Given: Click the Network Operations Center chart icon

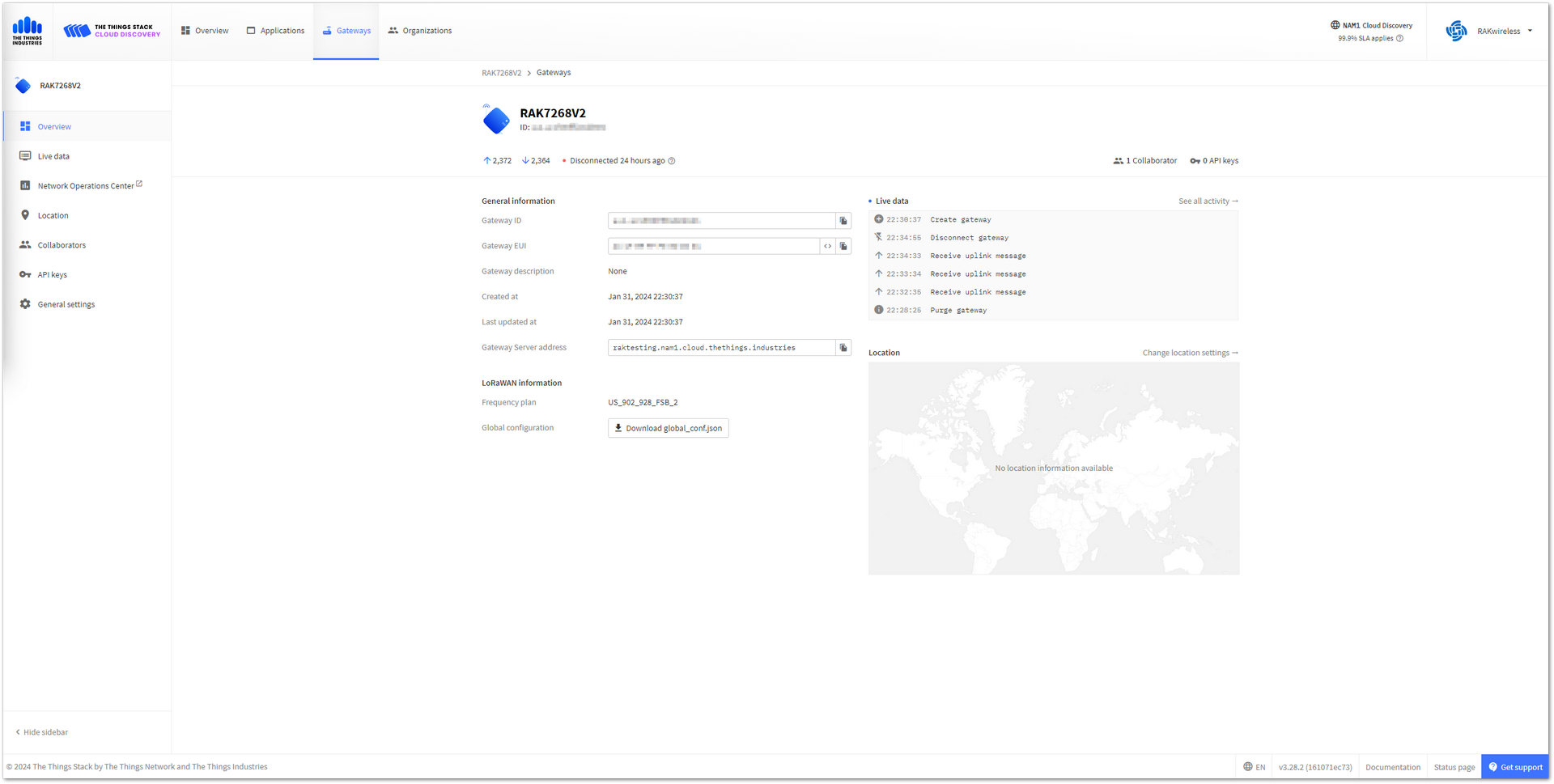Looking at the screenshot, I should (25, 185).
